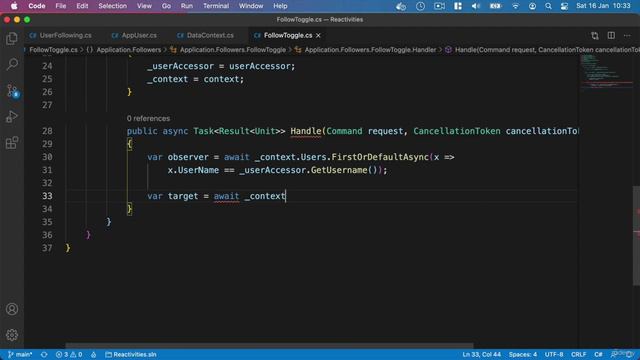The height and width of the screenshot is (360, 640).
Task: Click the FollowToggle.cs breadcrumb
Action: tap(53, 50)
